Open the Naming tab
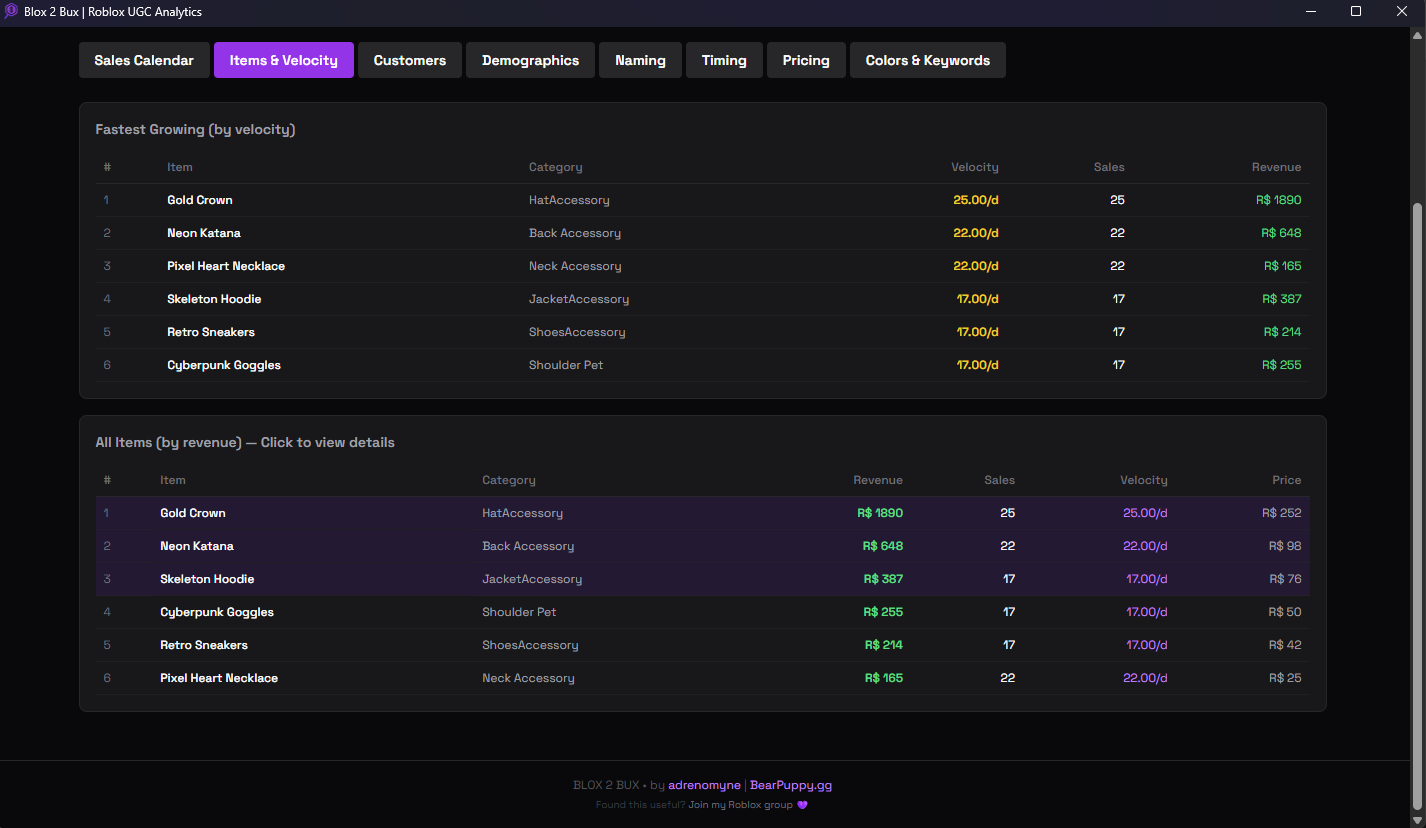 click(640, 60)
